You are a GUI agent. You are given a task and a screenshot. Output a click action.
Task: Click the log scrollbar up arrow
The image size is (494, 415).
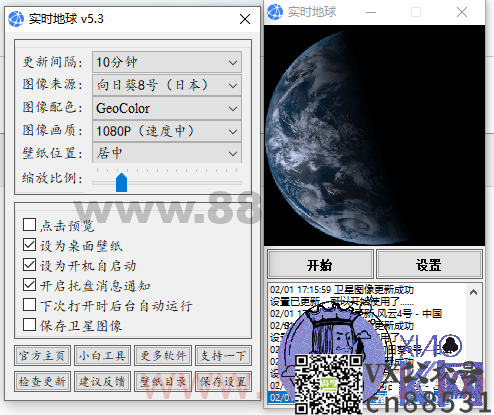473,292
